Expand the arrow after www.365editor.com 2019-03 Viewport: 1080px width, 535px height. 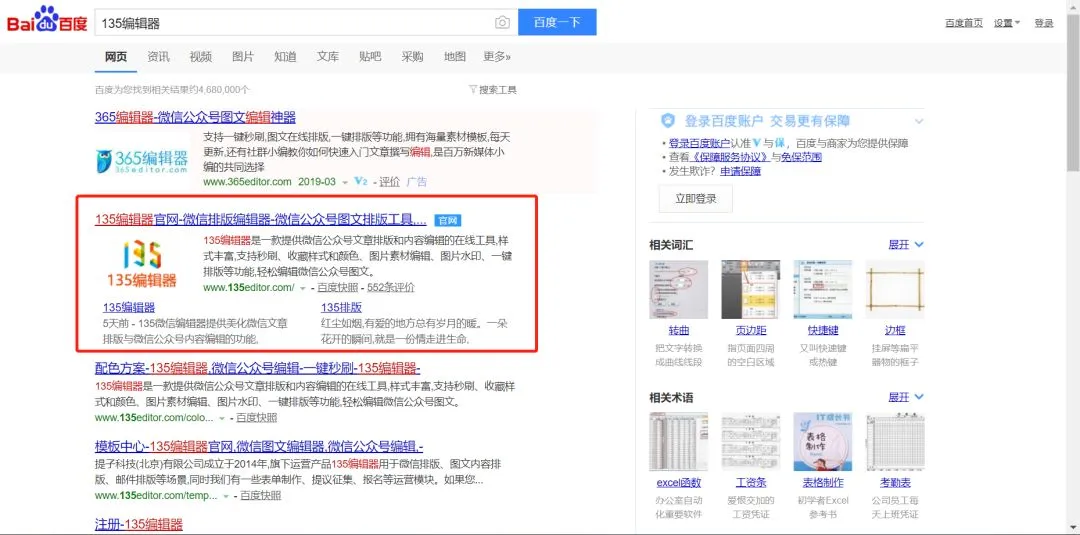pyautogui.click(x=345, y=182)
